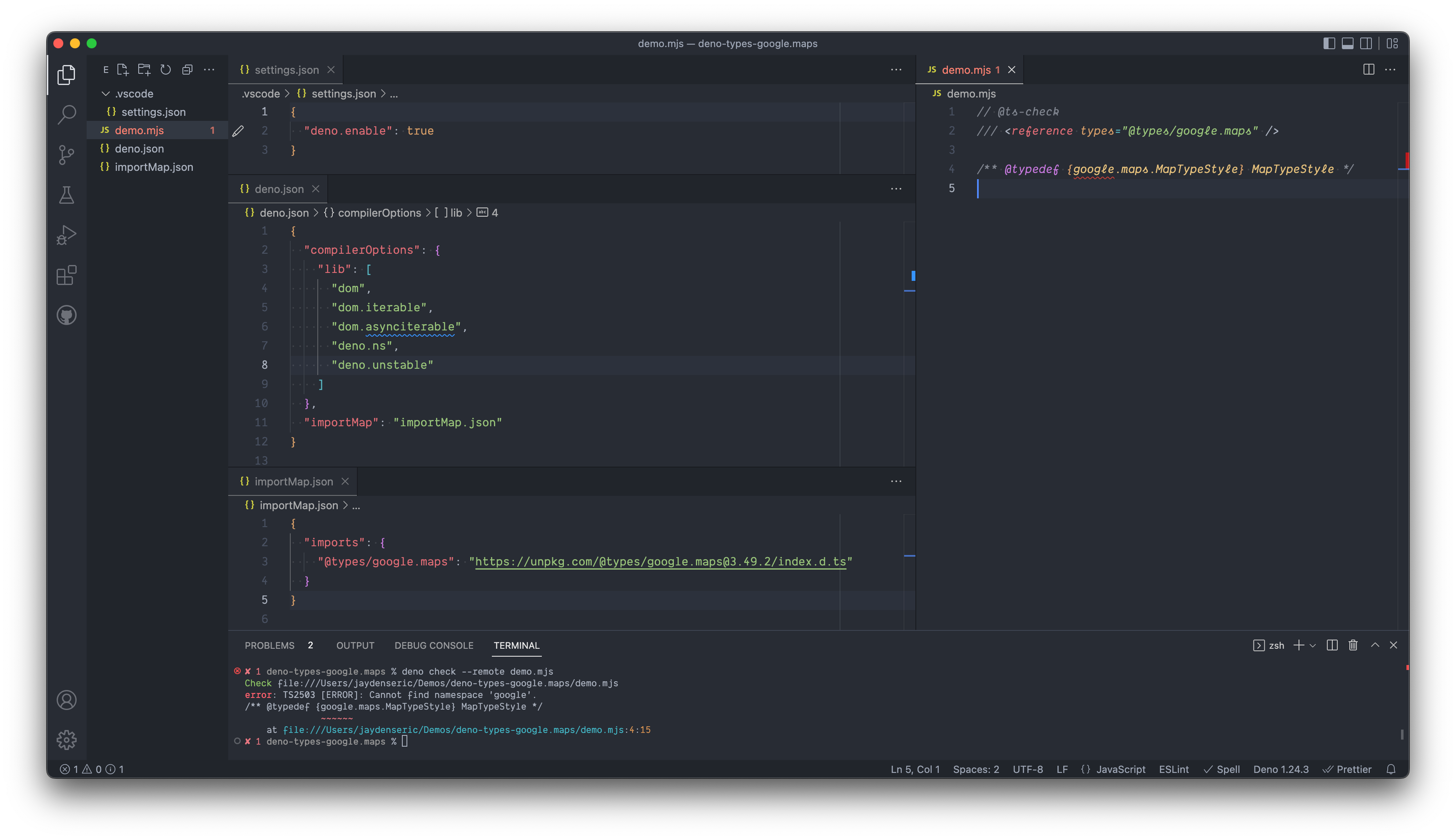Open the Accounts icon in activity bar
Image resolution: width=1456 pixels, height=840 pixels.
66,700
